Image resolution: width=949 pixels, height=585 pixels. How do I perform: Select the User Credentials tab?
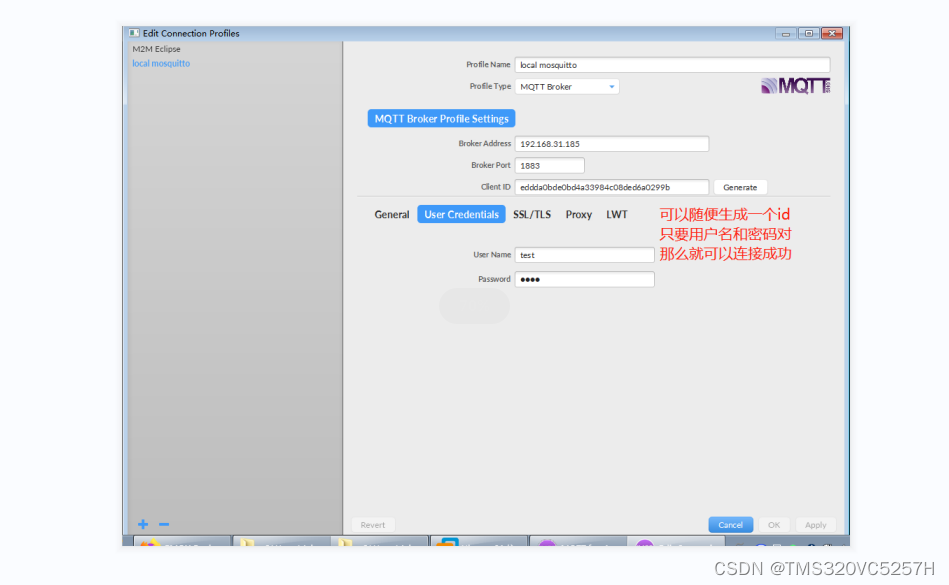click(461, 214)
